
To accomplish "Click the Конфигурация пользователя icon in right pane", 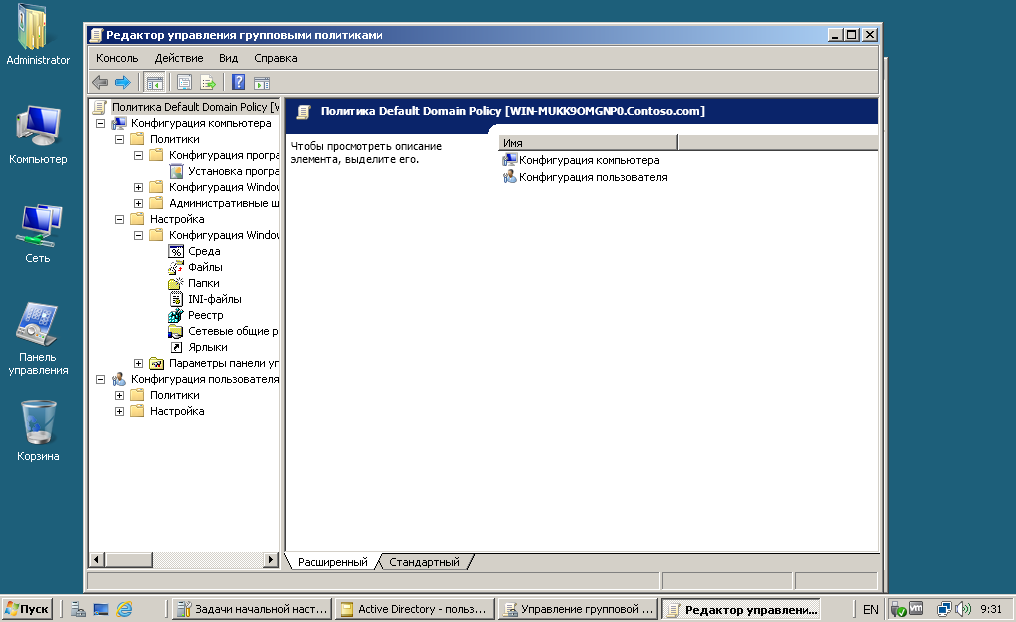I will [509, 176].
